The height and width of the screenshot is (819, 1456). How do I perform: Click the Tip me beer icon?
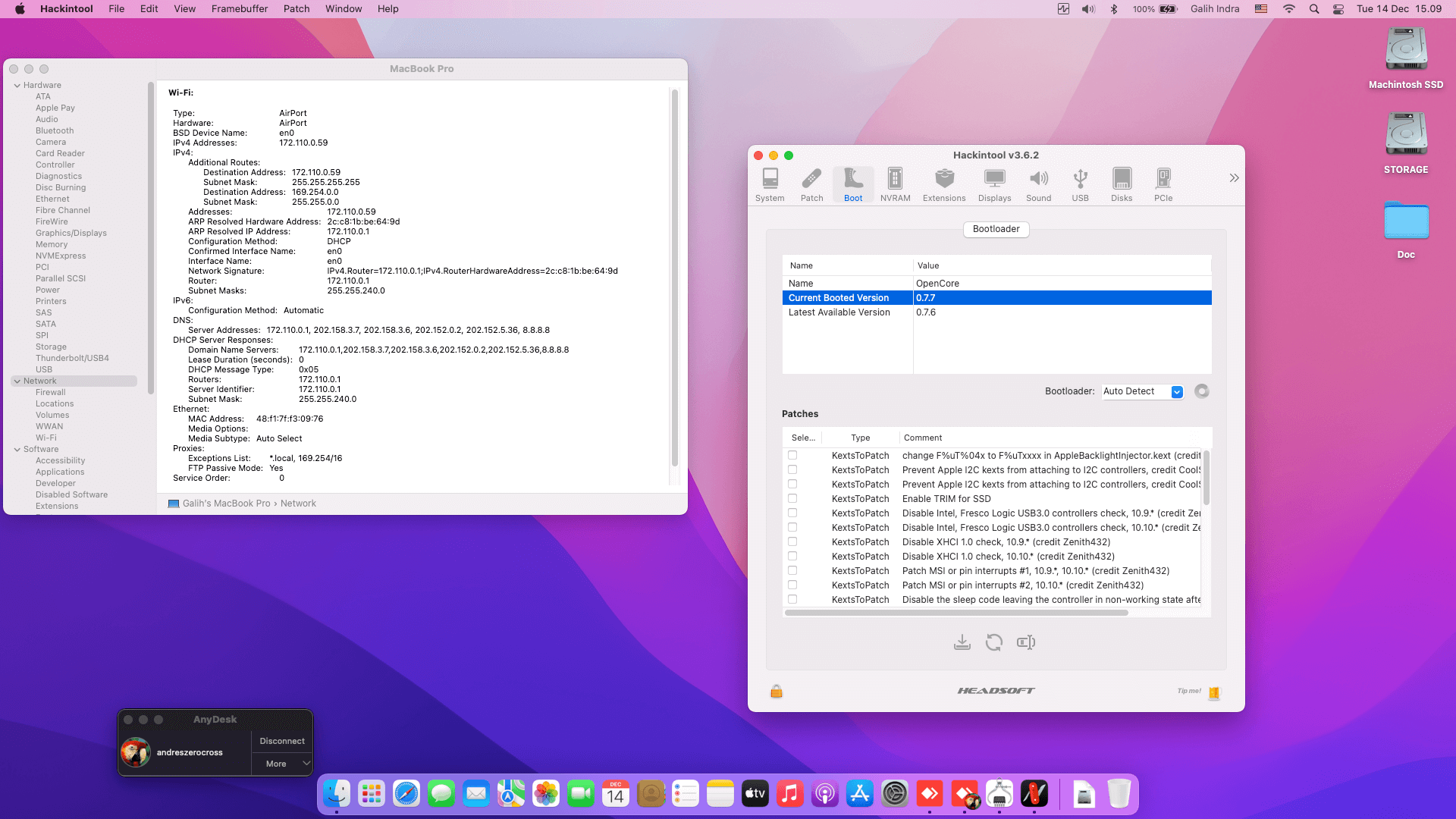coord(1214,692)
